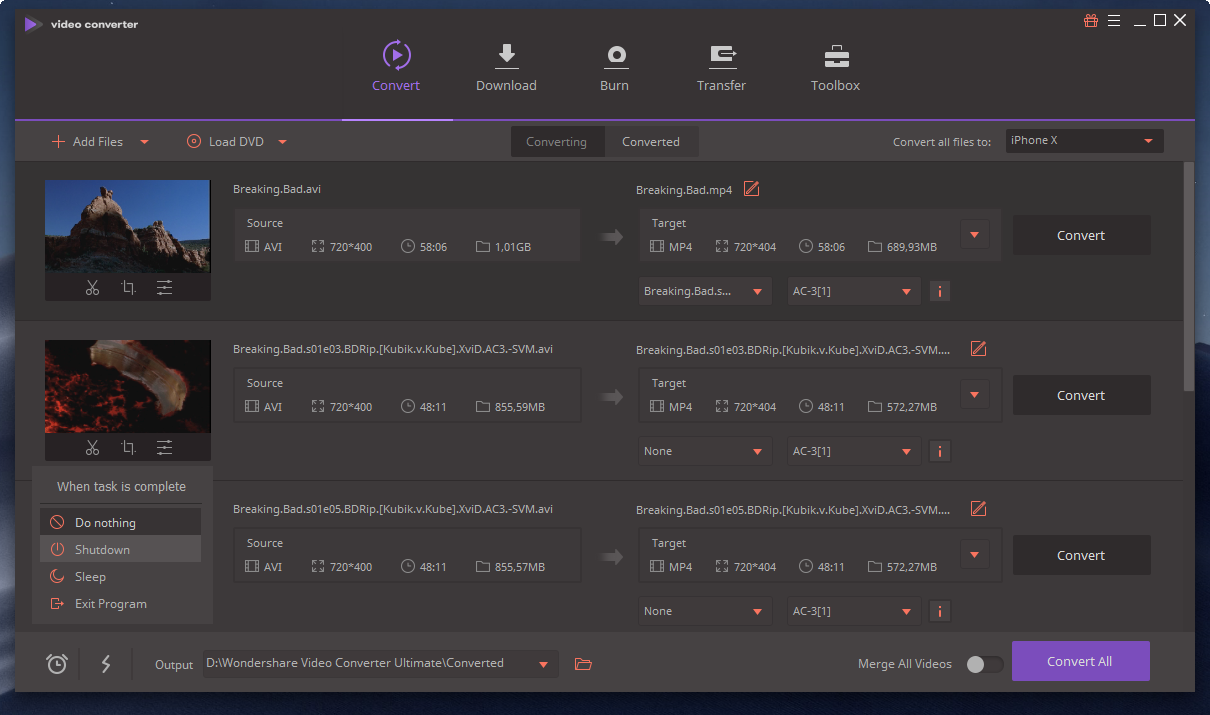This screenshot has height=715, width=1210.
Task: Expand the Add Files dropdown arrow
Action: click(x=144, y=142)
